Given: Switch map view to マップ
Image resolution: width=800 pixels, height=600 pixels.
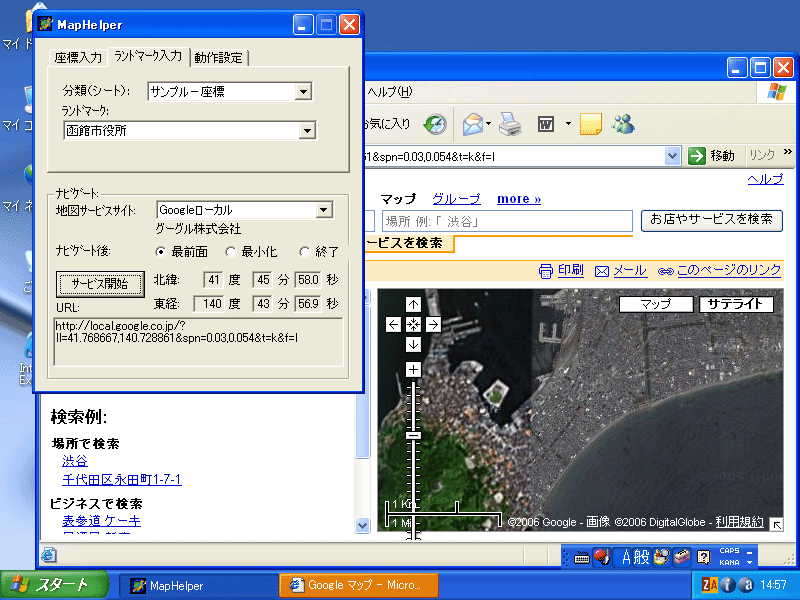Looking at the screenshot, I should [656, 305].
